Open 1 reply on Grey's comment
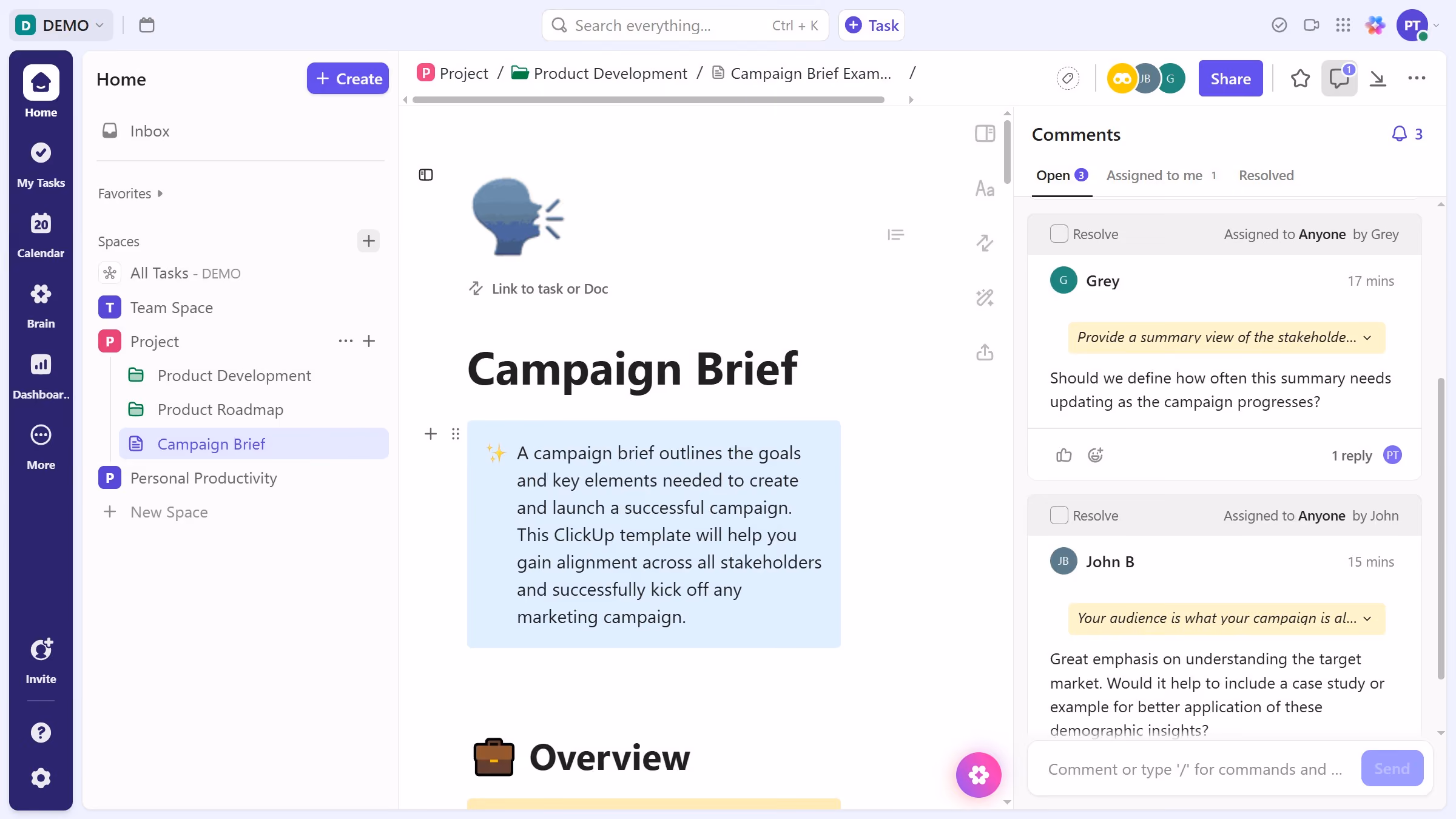 tap(1351, 456)
